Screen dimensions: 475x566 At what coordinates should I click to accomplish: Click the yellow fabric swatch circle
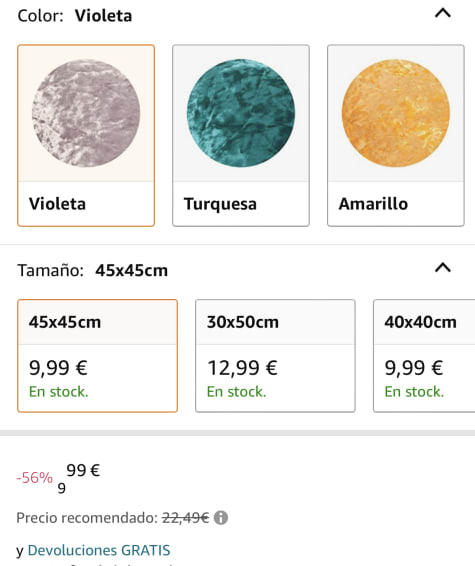tap(396, 113)
